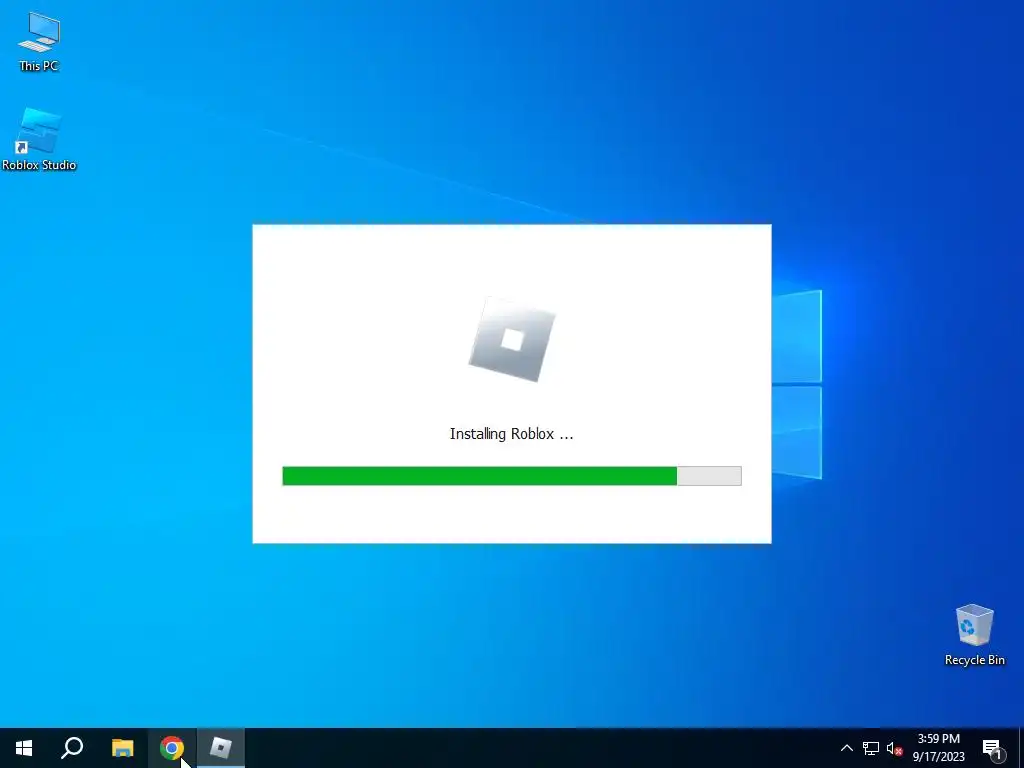
Task: Open taskbar search magnifier
Action: point(72,748)
